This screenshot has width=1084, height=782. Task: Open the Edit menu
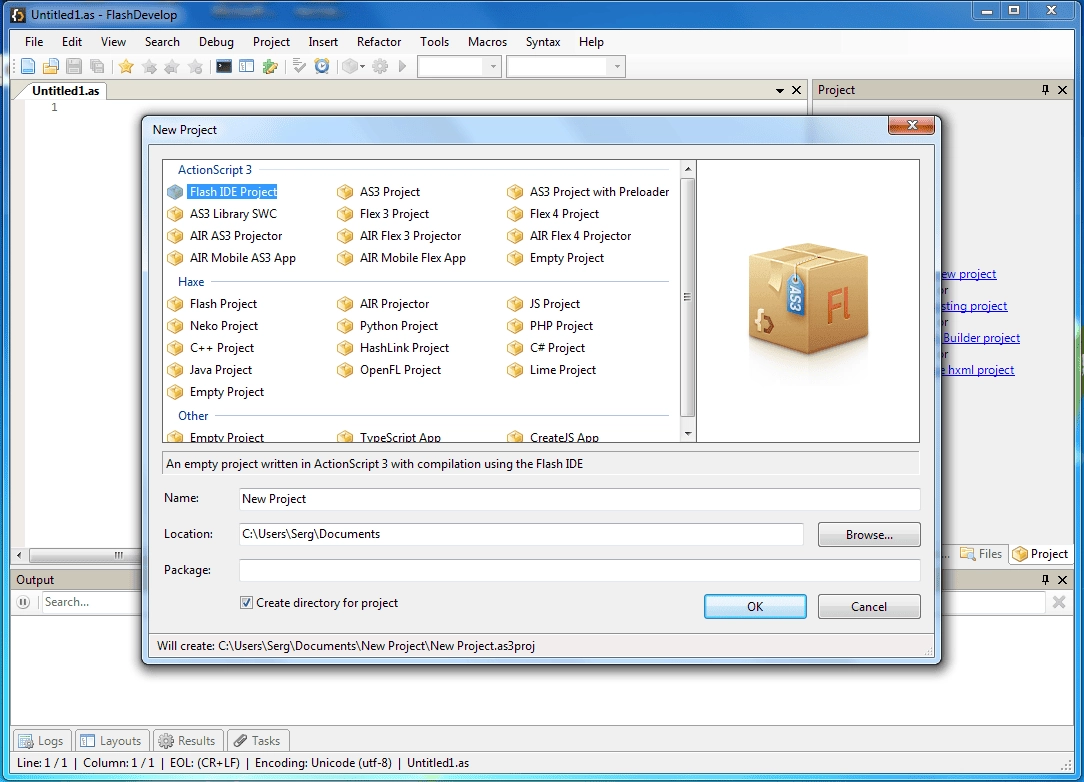coord(72,42)
